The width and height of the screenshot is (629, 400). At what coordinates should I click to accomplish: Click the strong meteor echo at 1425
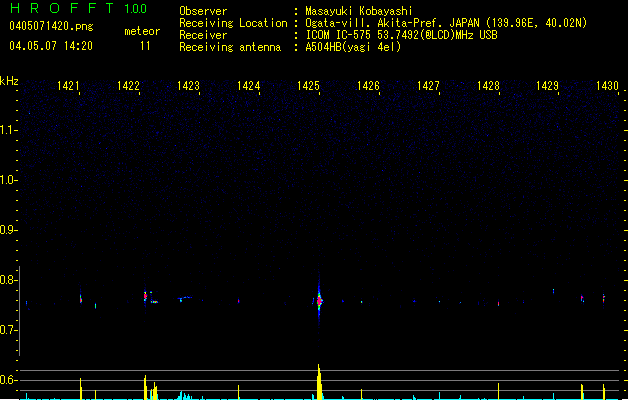[319, 299]
